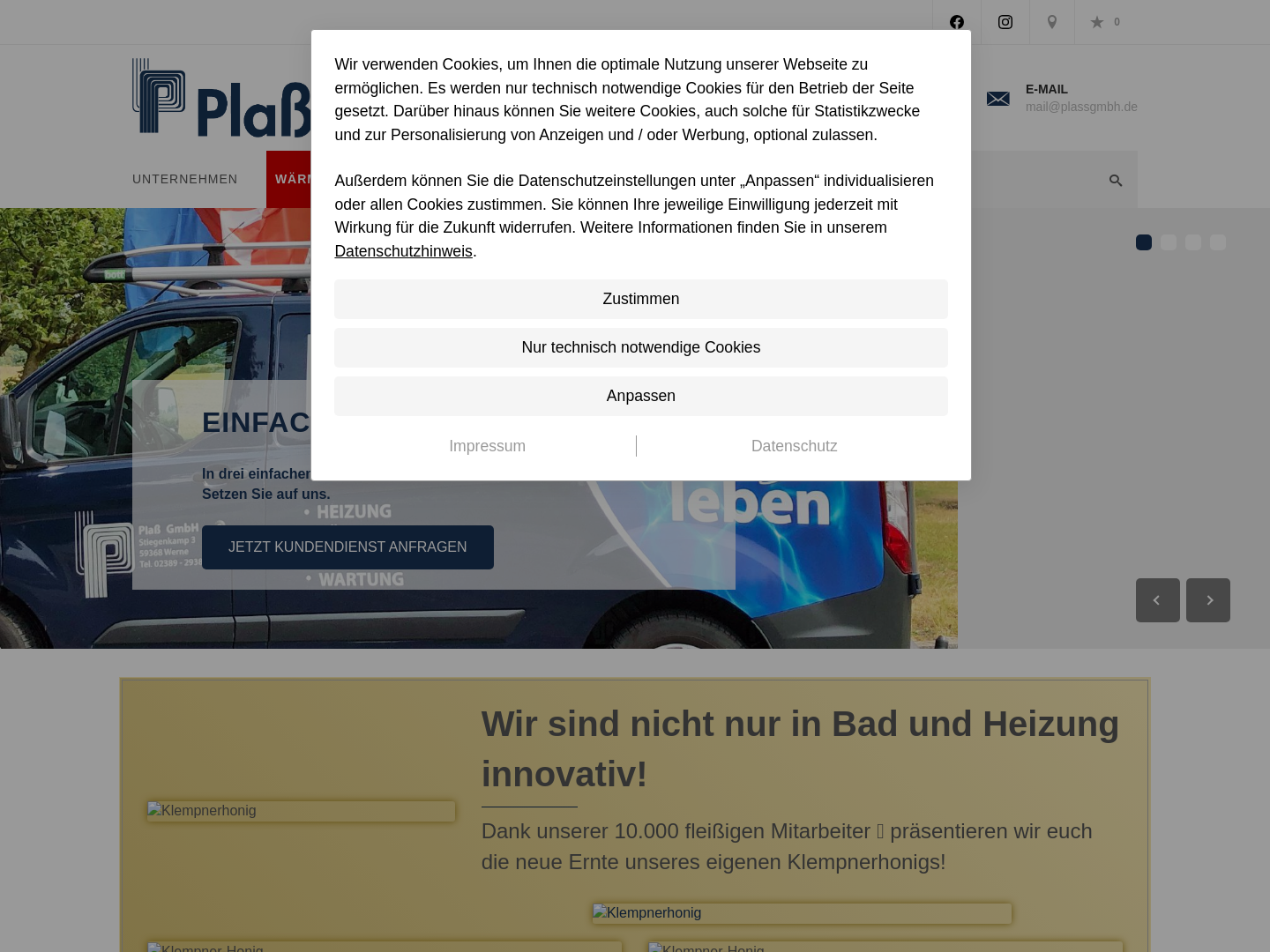Click the search magnifier icon
This screenshot has height=952, width=1270.
(1116, 180)
